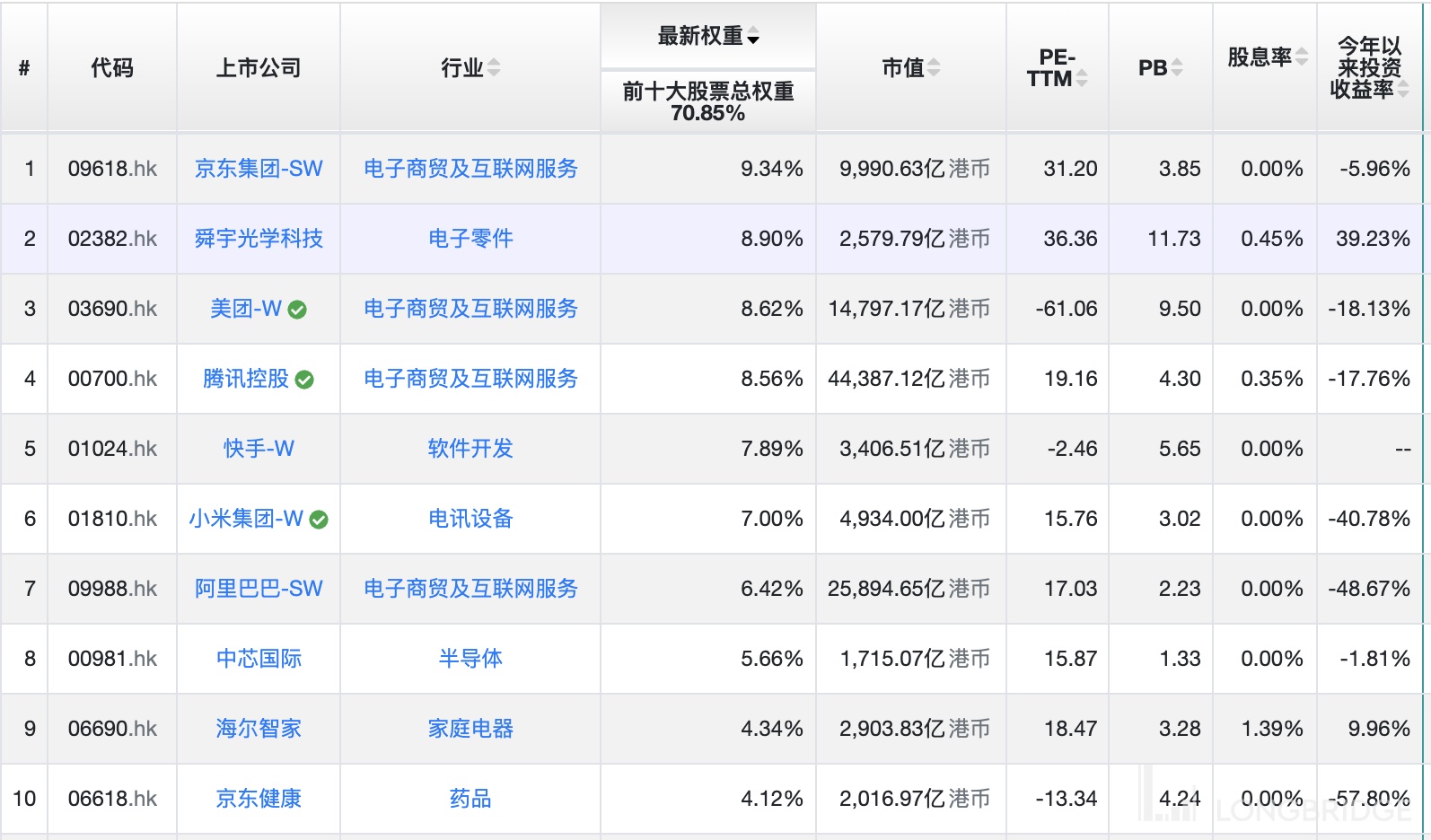Viewport: 1431px width, 840px height.
Task: Click the green checkmark beside 腾讯控股
Action: (304, 380)
